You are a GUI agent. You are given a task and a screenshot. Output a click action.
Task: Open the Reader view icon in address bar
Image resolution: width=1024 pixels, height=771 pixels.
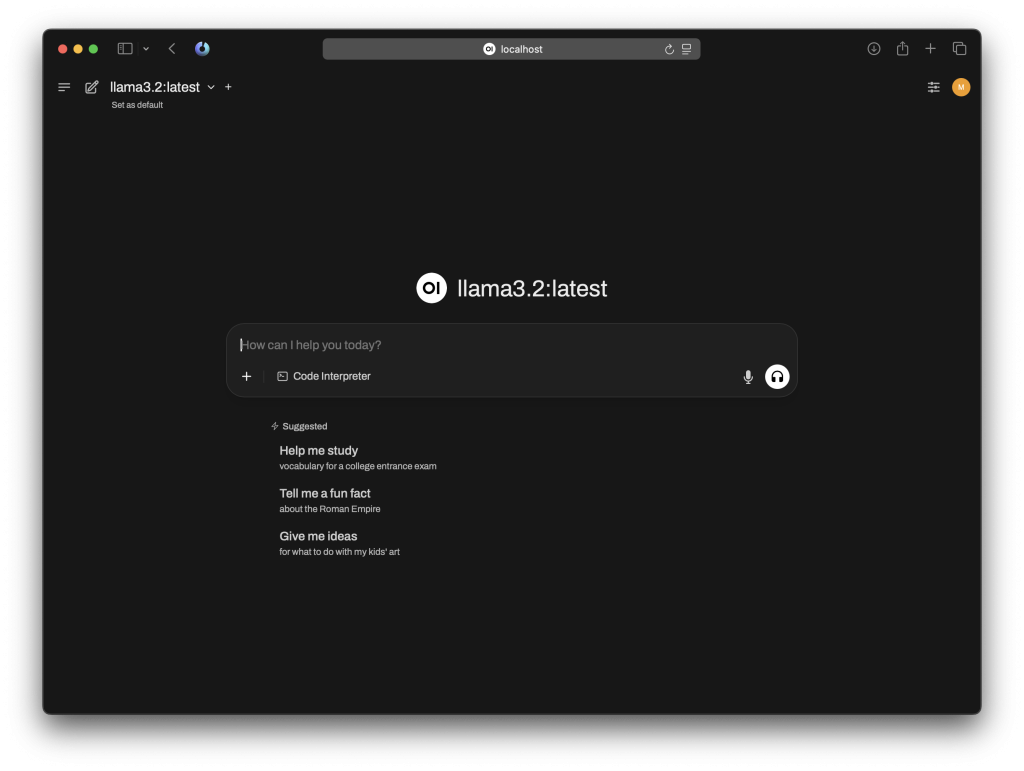686,49
